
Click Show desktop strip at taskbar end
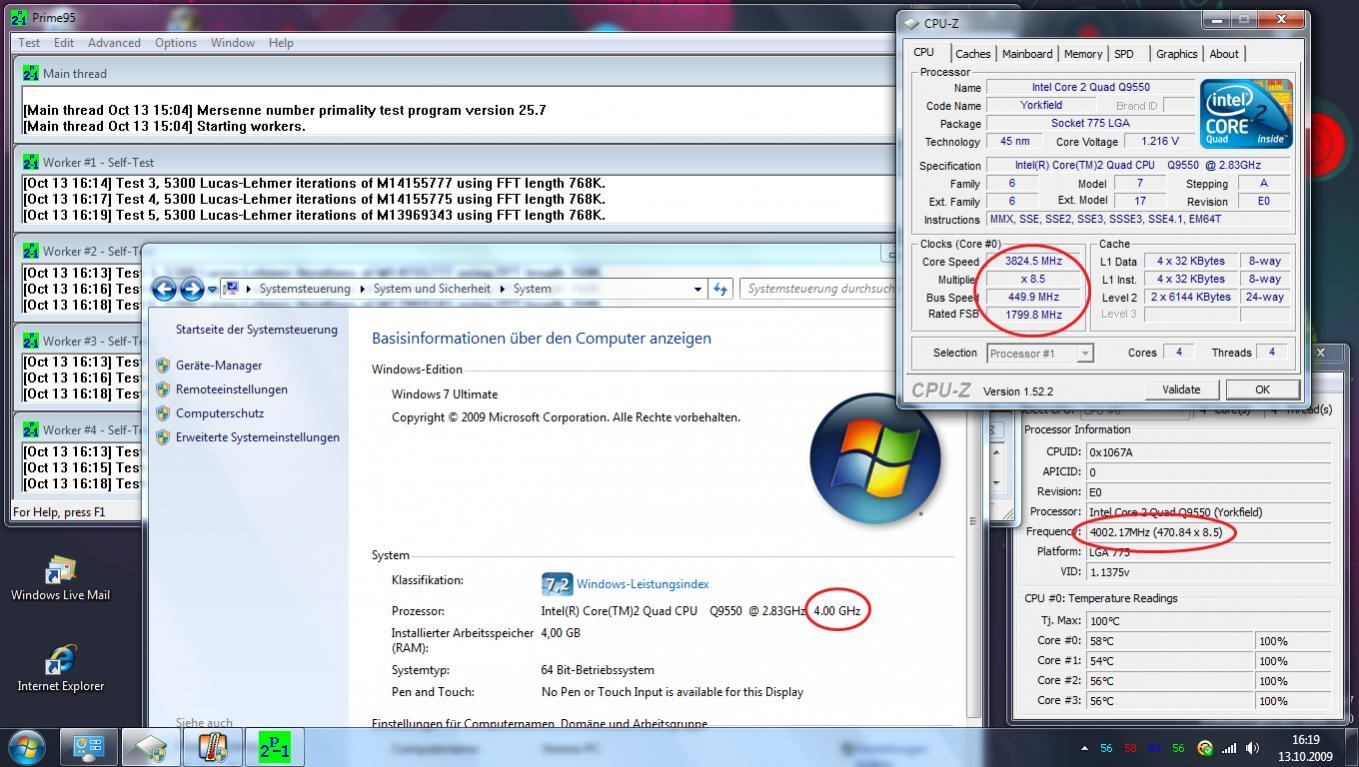pos(1352,748)
